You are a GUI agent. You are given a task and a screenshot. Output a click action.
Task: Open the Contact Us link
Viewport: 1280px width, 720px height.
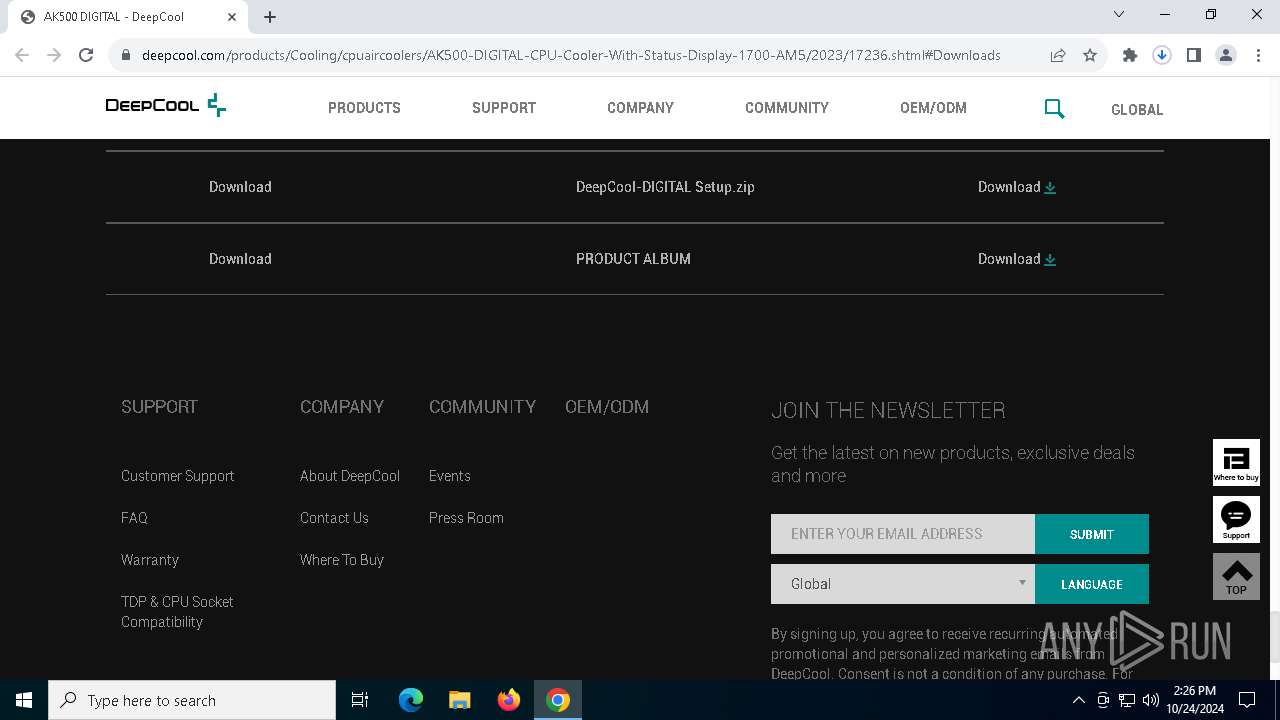[x=334, y=518]
